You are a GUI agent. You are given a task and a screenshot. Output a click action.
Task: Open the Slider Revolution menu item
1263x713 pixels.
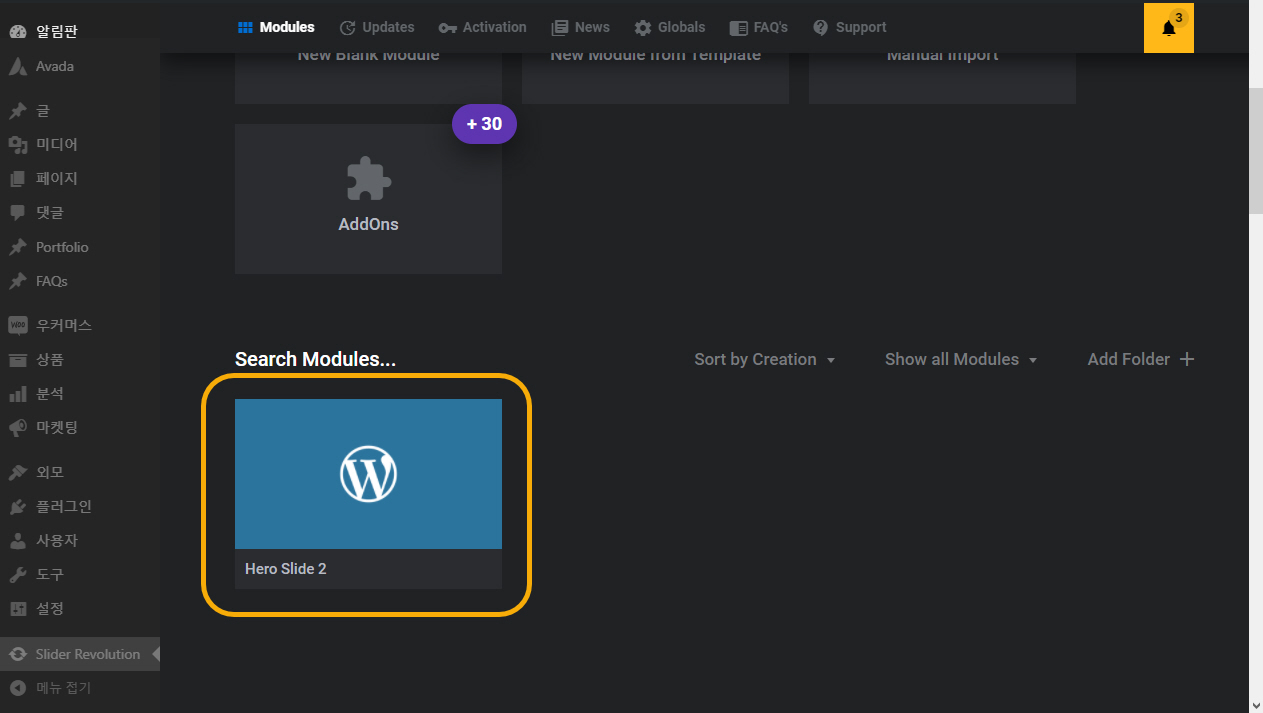(80, 654)
